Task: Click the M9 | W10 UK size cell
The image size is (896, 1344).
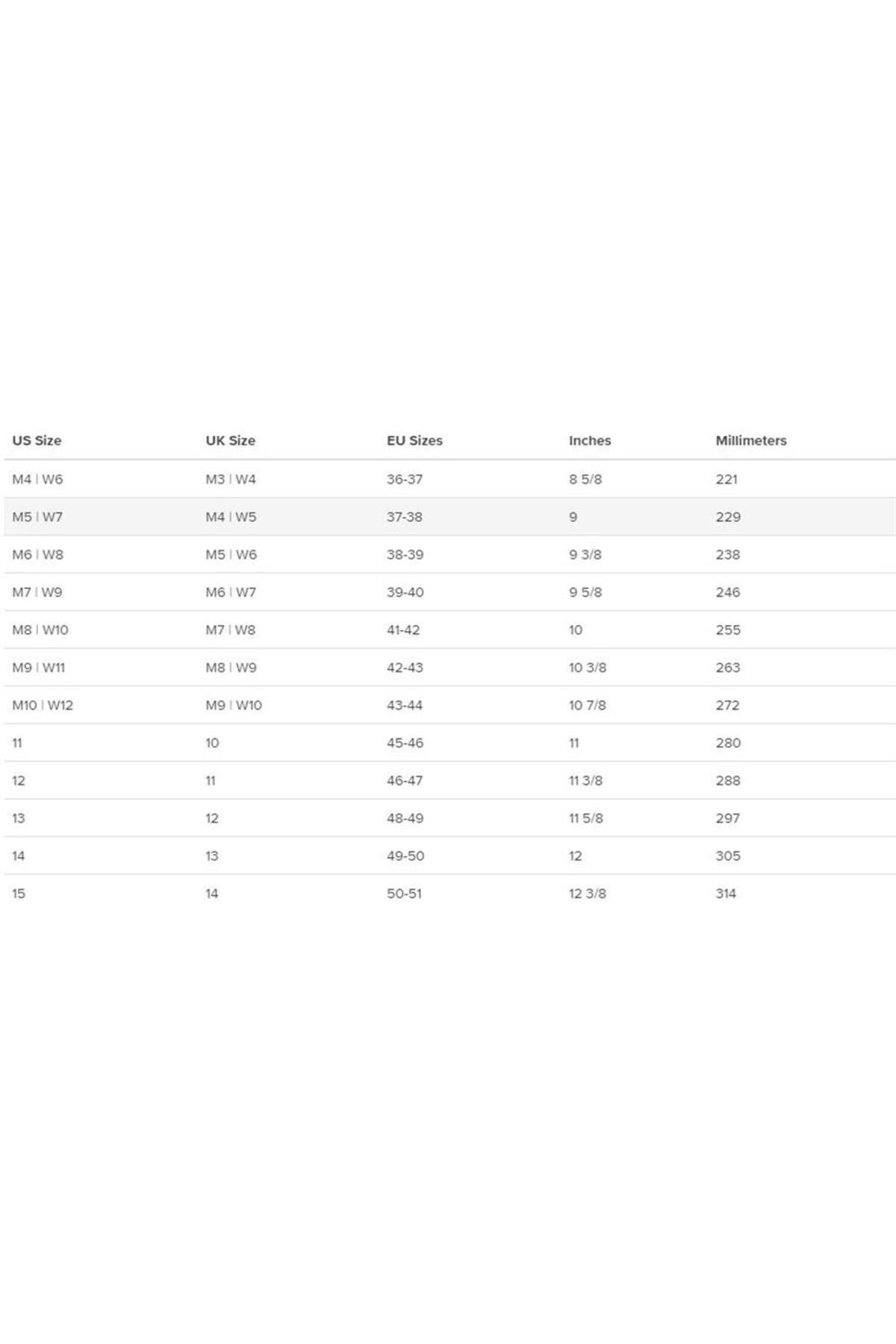Action: (x=234, y=706)
